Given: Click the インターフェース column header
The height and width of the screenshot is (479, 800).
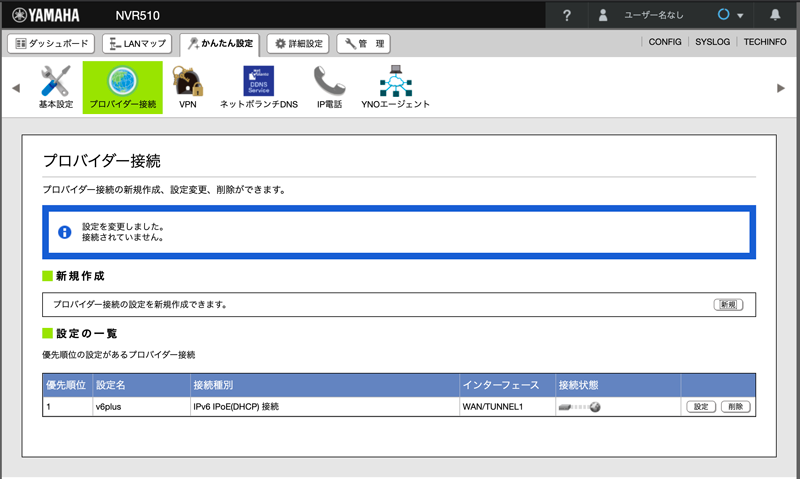Looking at the screenshot, I should tap(507, 385).
